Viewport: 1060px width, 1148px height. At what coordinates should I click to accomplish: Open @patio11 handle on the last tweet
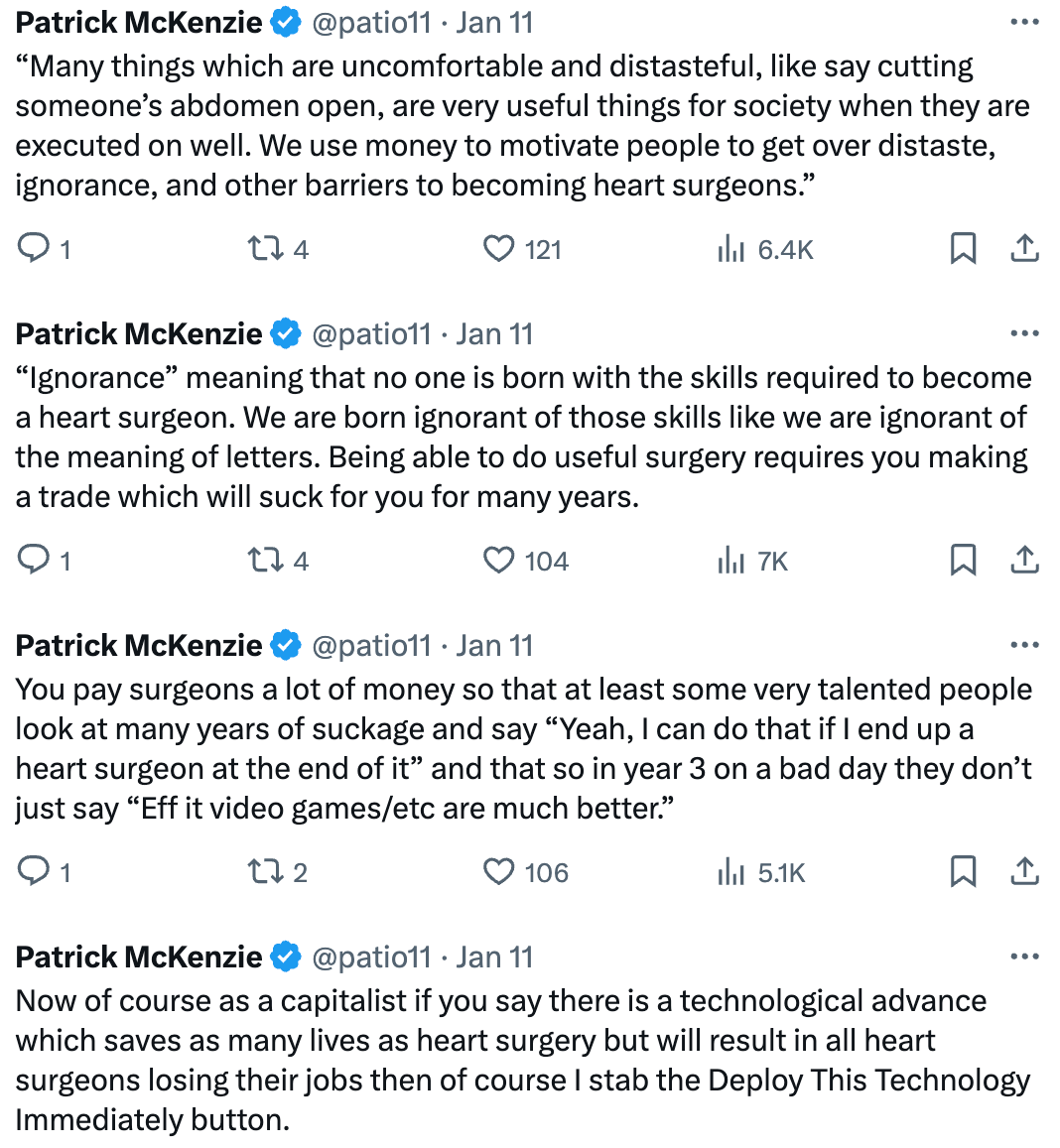pos(371,957)
